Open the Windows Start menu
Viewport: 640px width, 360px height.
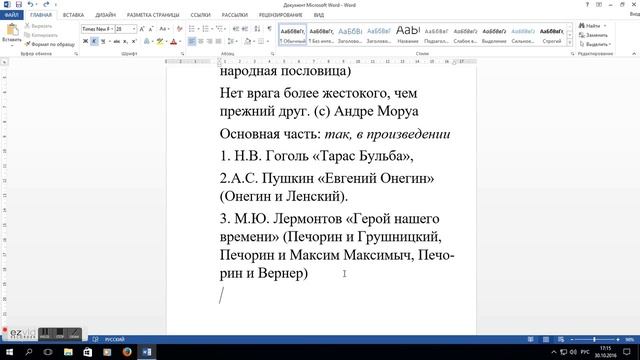point(9,351)
